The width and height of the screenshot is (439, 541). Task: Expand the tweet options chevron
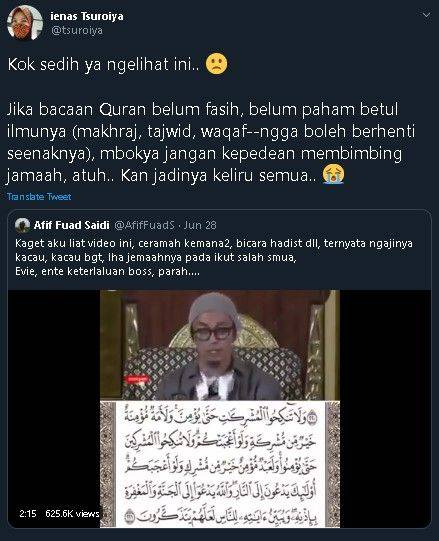point(427,15)
